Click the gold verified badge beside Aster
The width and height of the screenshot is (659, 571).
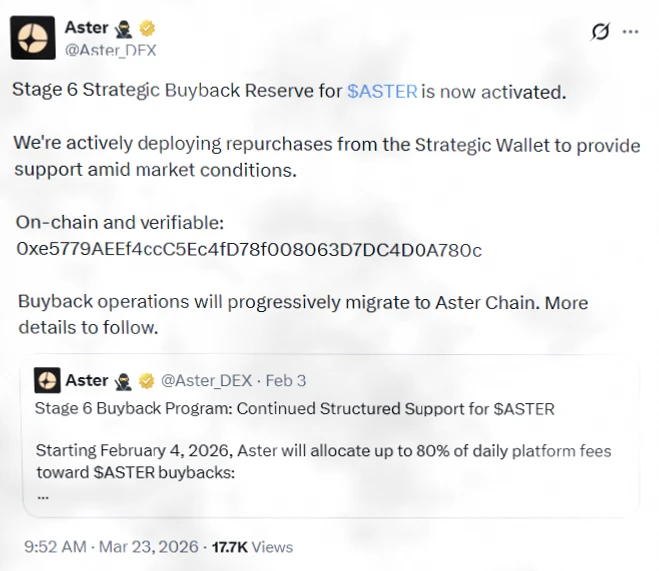point(148,27)
